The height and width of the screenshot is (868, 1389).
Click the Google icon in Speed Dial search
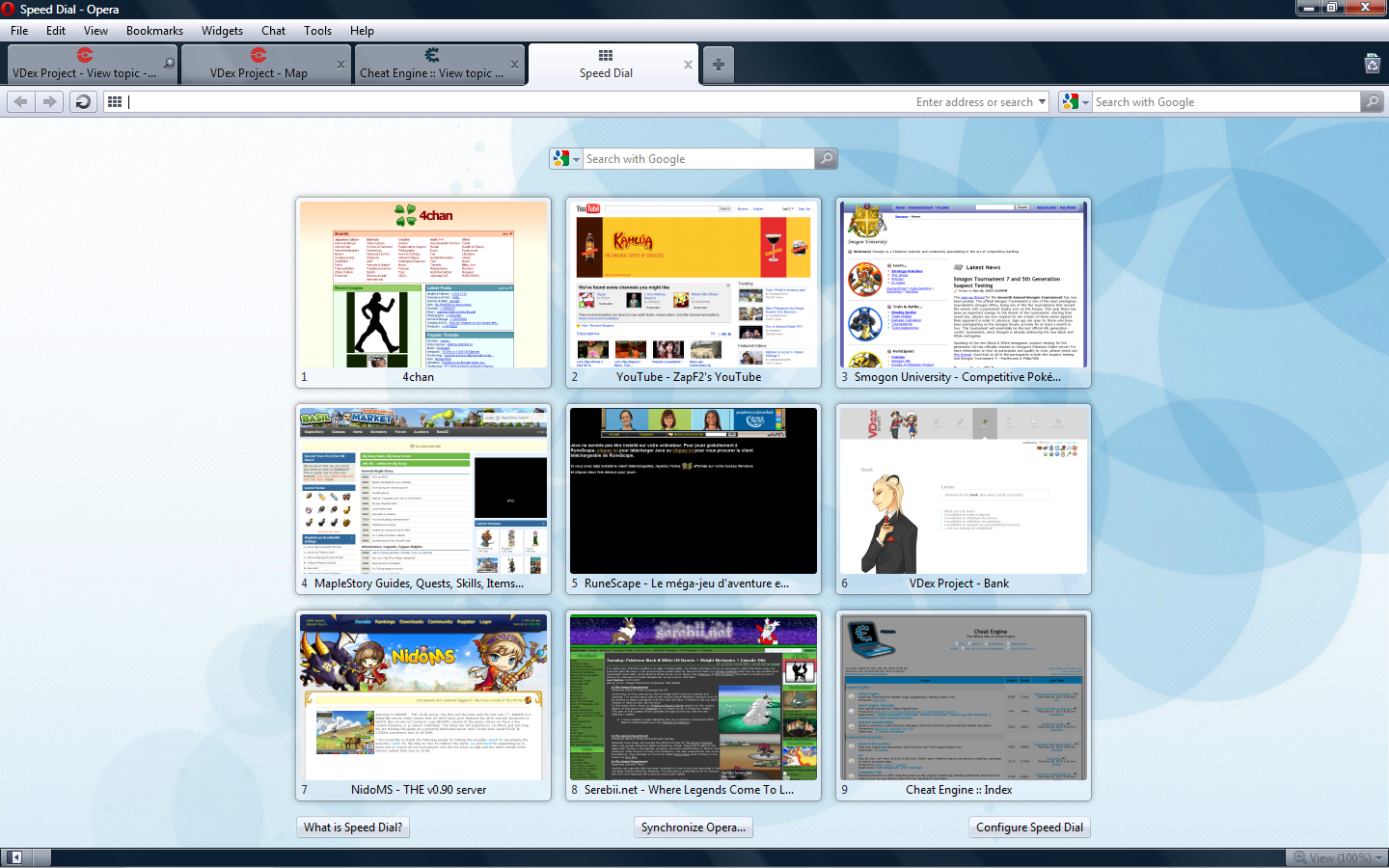pyautogui.click(x=561, y=159)
